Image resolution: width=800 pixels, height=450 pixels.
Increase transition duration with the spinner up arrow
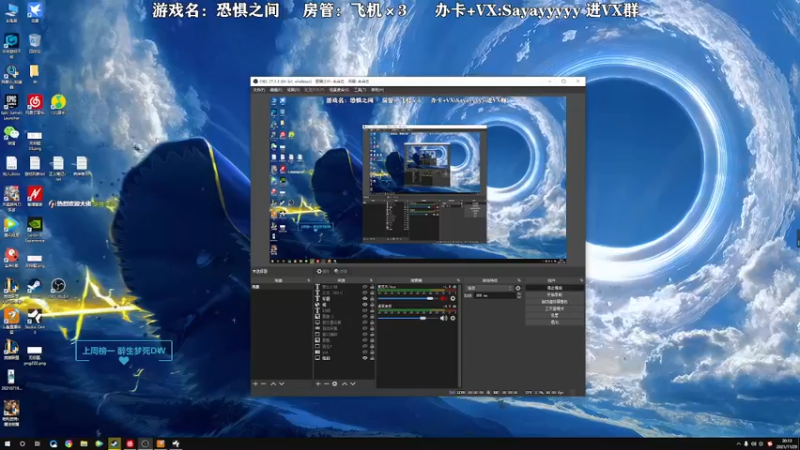point(518,294)
